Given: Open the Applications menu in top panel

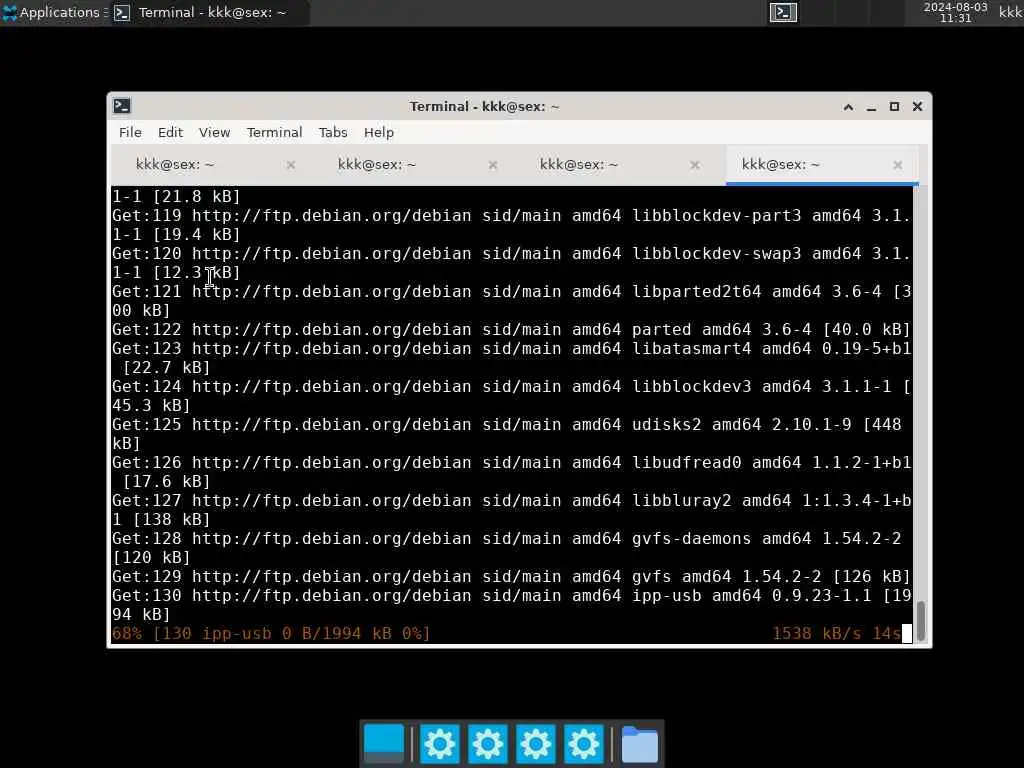Looking at the screenshot, I should [54, 12].
